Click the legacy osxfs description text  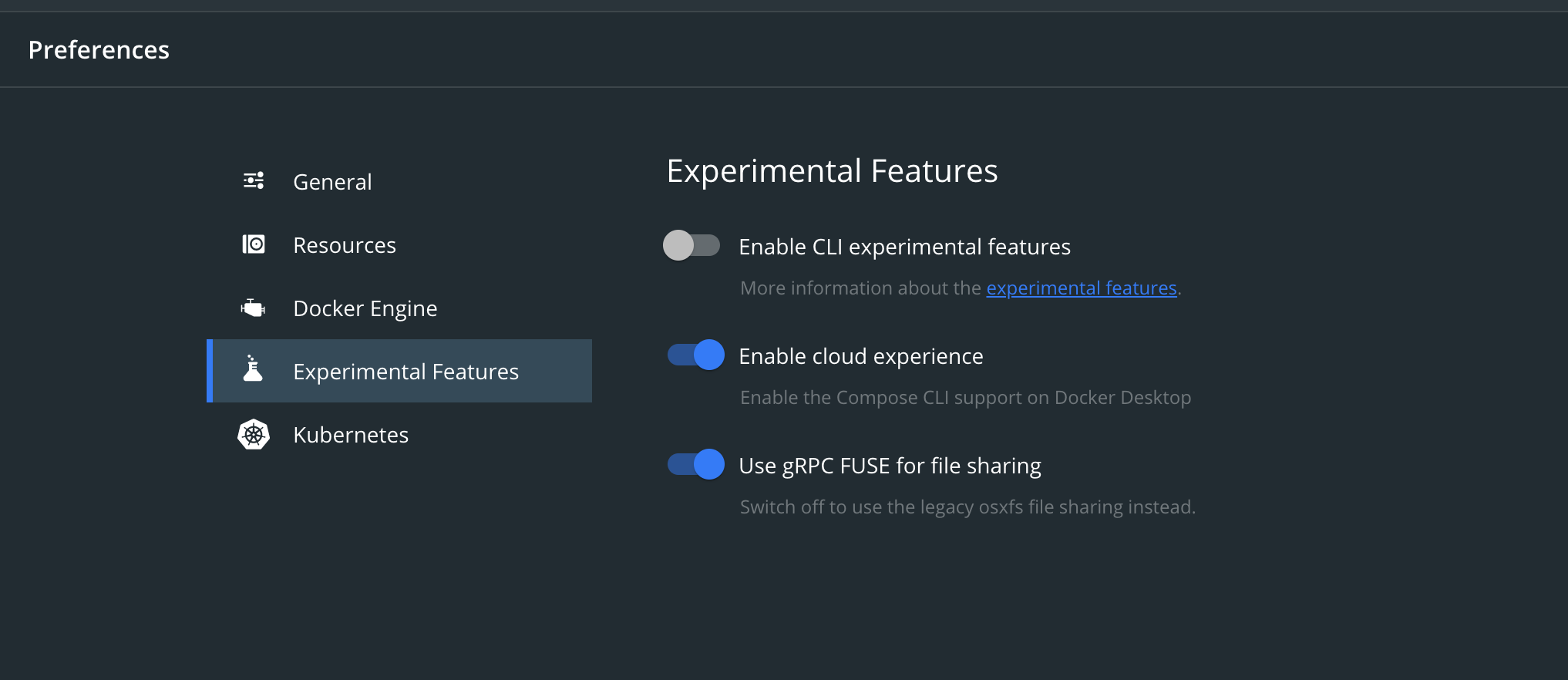pos(967,507)
